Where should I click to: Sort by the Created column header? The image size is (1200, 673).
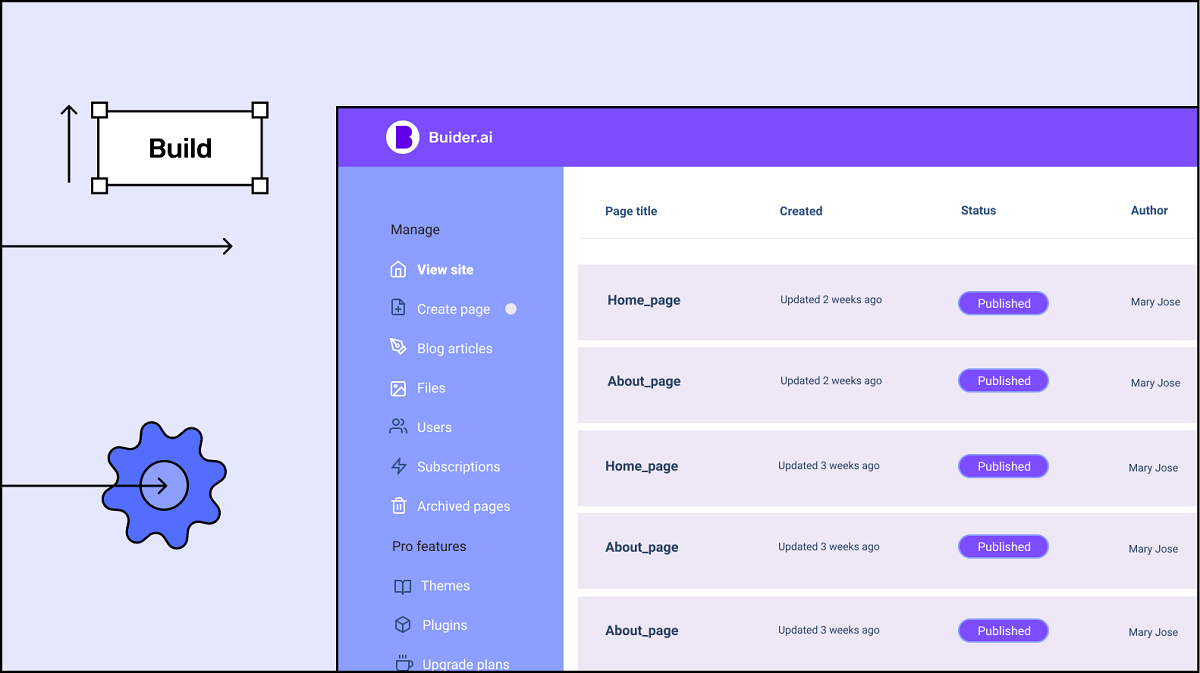point(801,211)
